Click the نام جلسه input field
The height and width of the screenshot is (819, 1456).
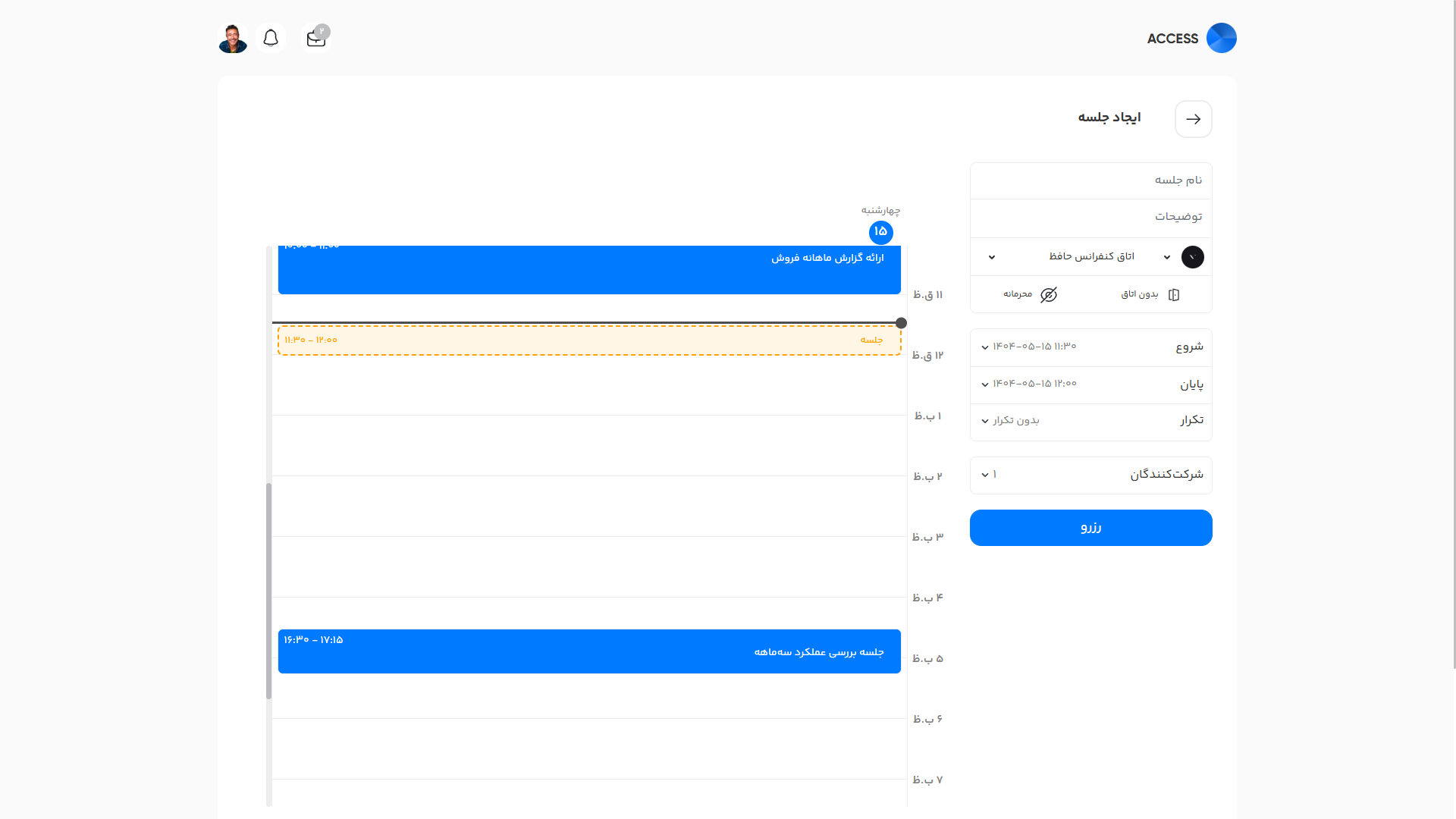[1090, 180]
